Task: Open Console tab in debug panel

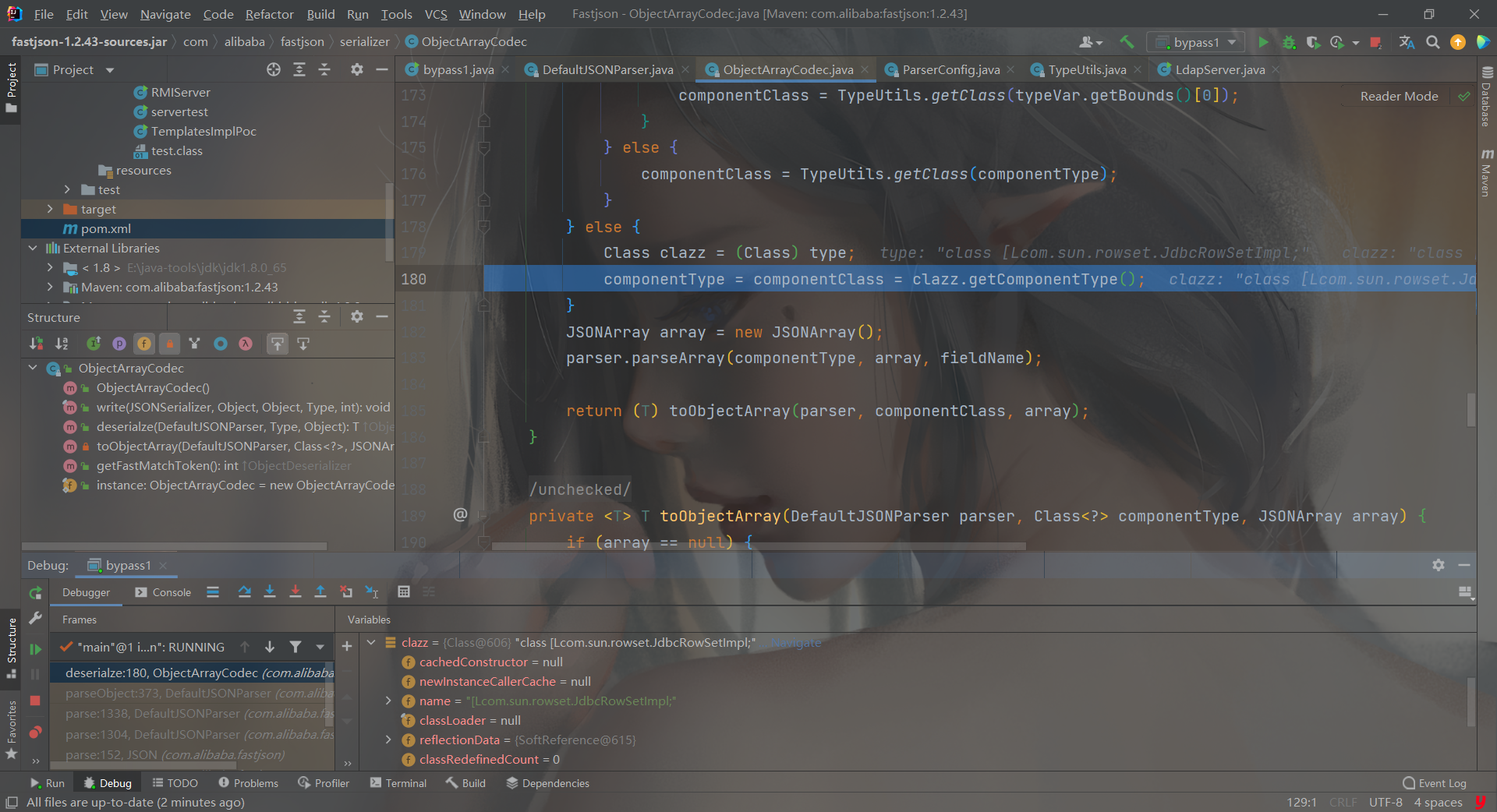Action: click(163, 592)
